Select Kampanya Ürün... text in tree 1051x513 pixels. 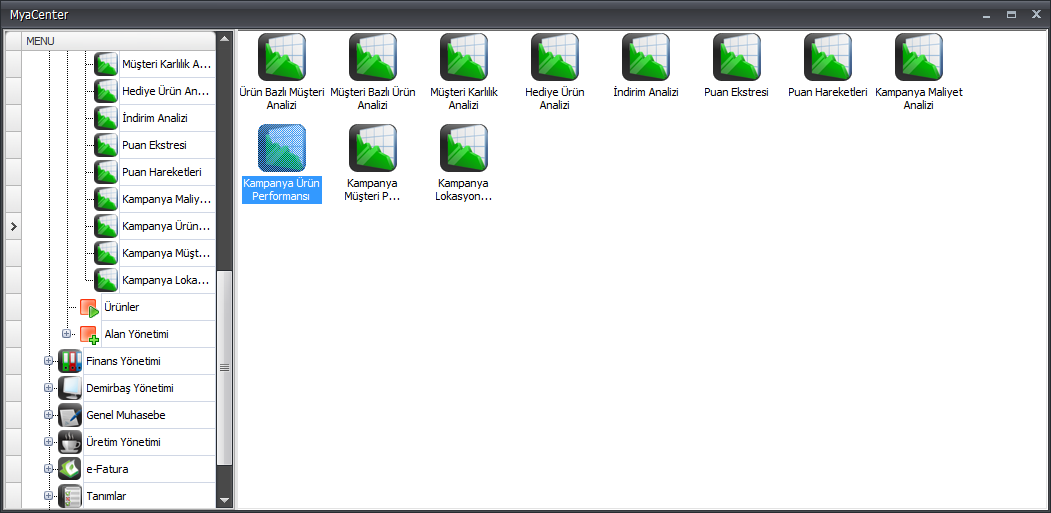pyautogui.click(x=167, y=226)
